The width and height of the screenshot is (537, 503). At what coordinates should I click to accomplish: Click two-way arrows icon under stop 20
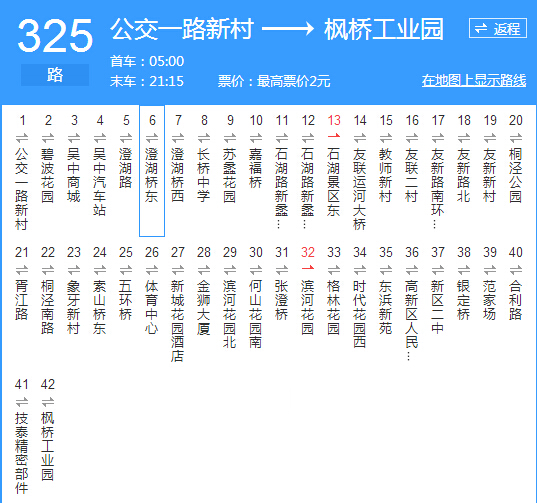516,138
